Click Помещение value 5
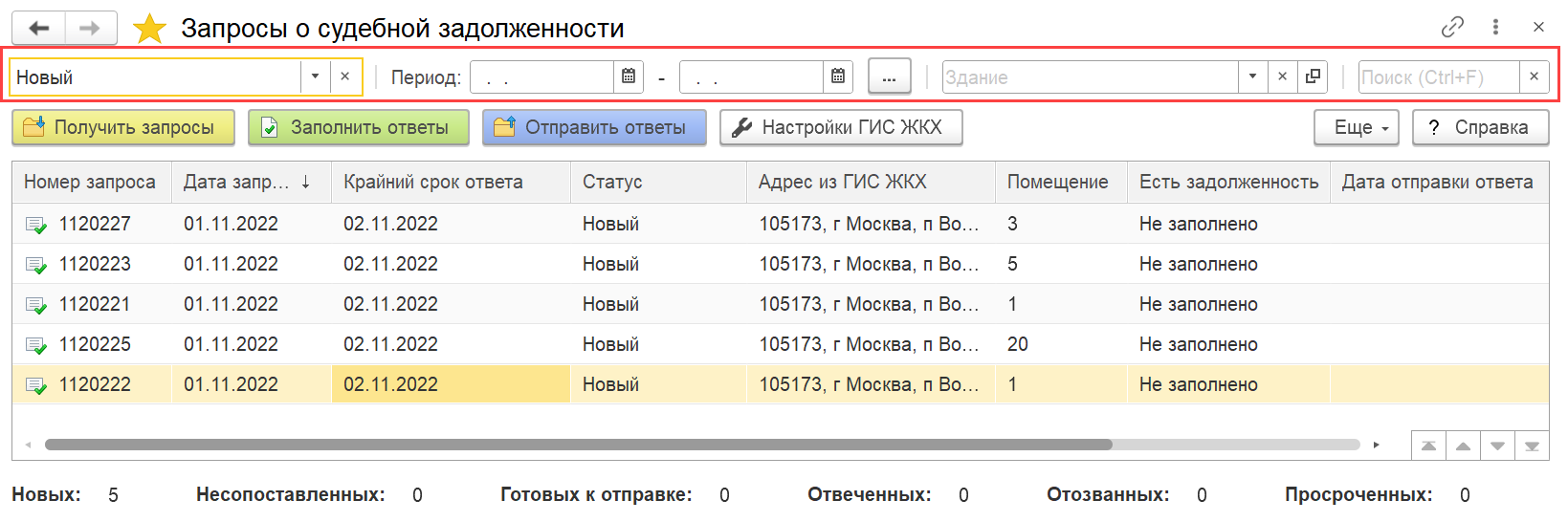Image resolution: width=1568 pixels, height=522 pixels. 1012,264
